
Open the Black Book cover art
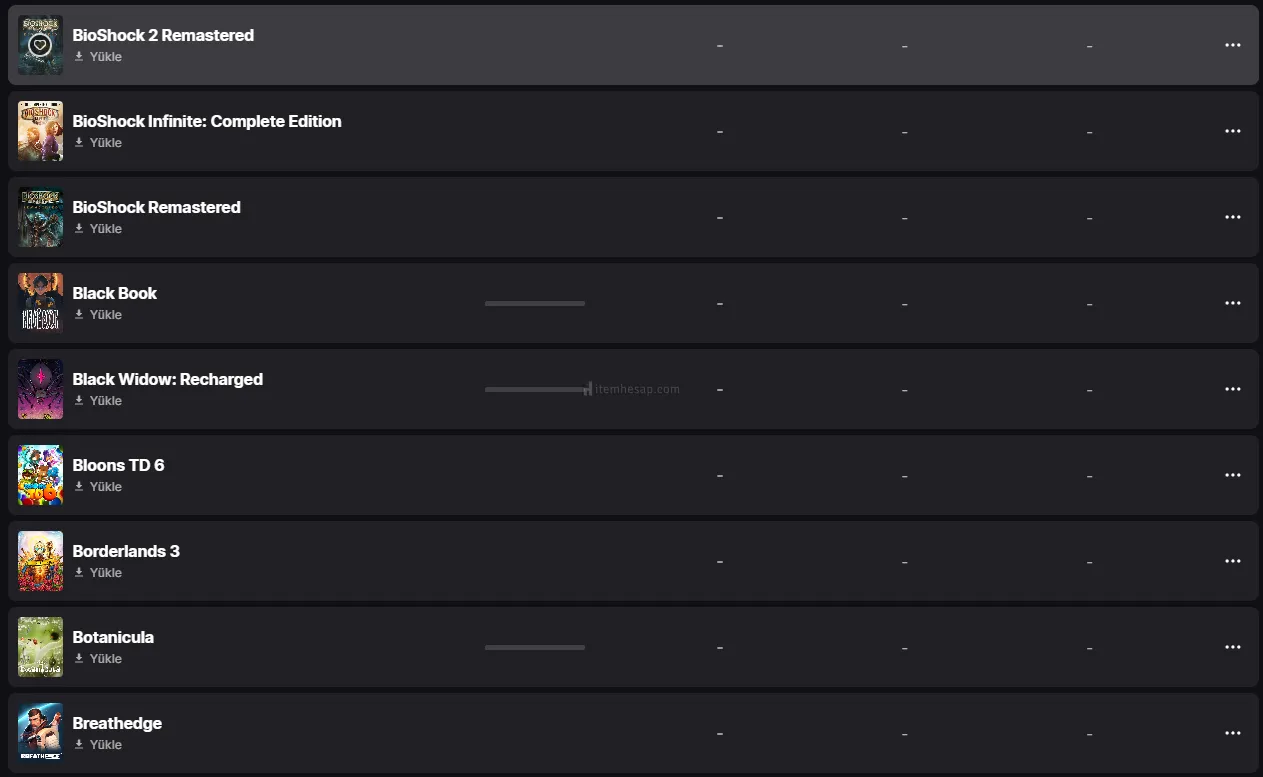[40, 303]
